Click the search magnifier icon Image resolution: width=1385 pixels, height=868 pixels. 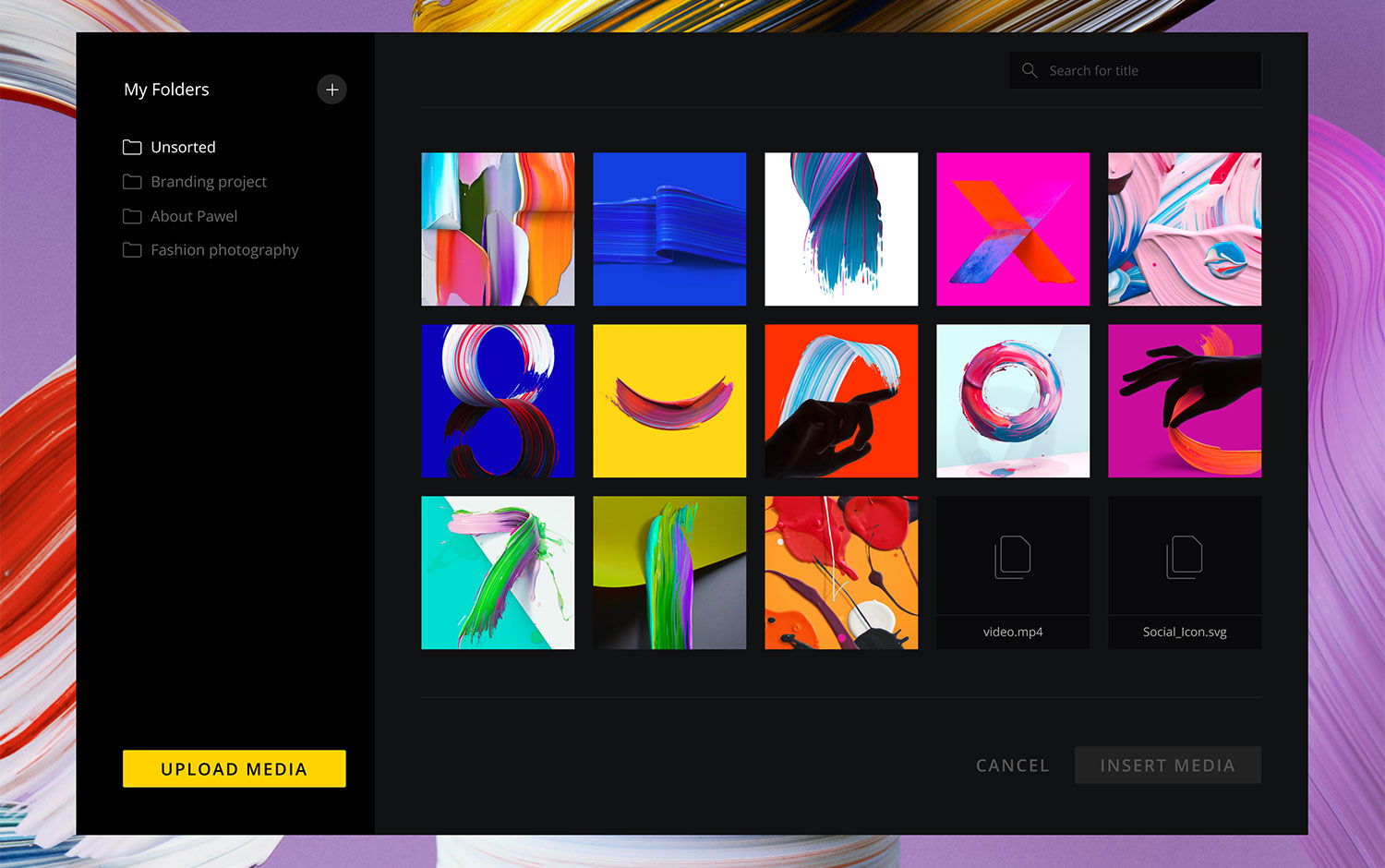(x=1029, y=70)
